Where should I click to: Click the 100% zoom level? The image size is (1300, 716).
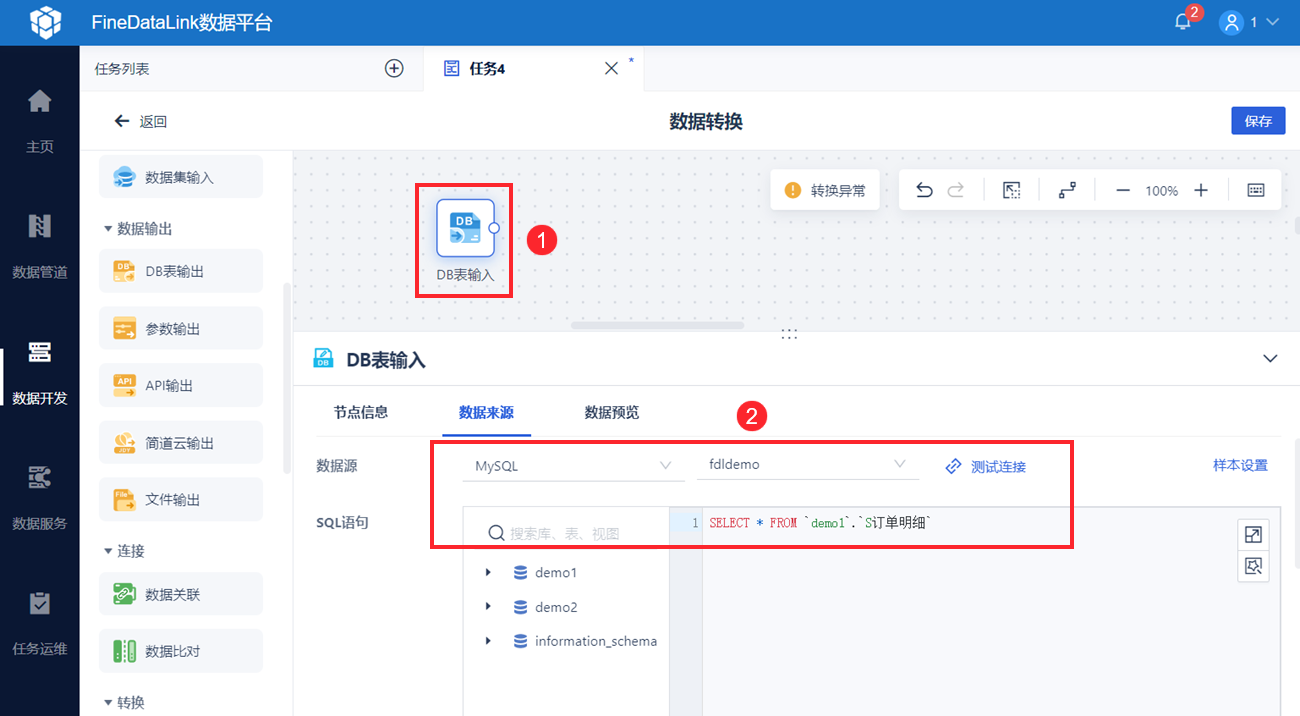(x=1162, y=190)
